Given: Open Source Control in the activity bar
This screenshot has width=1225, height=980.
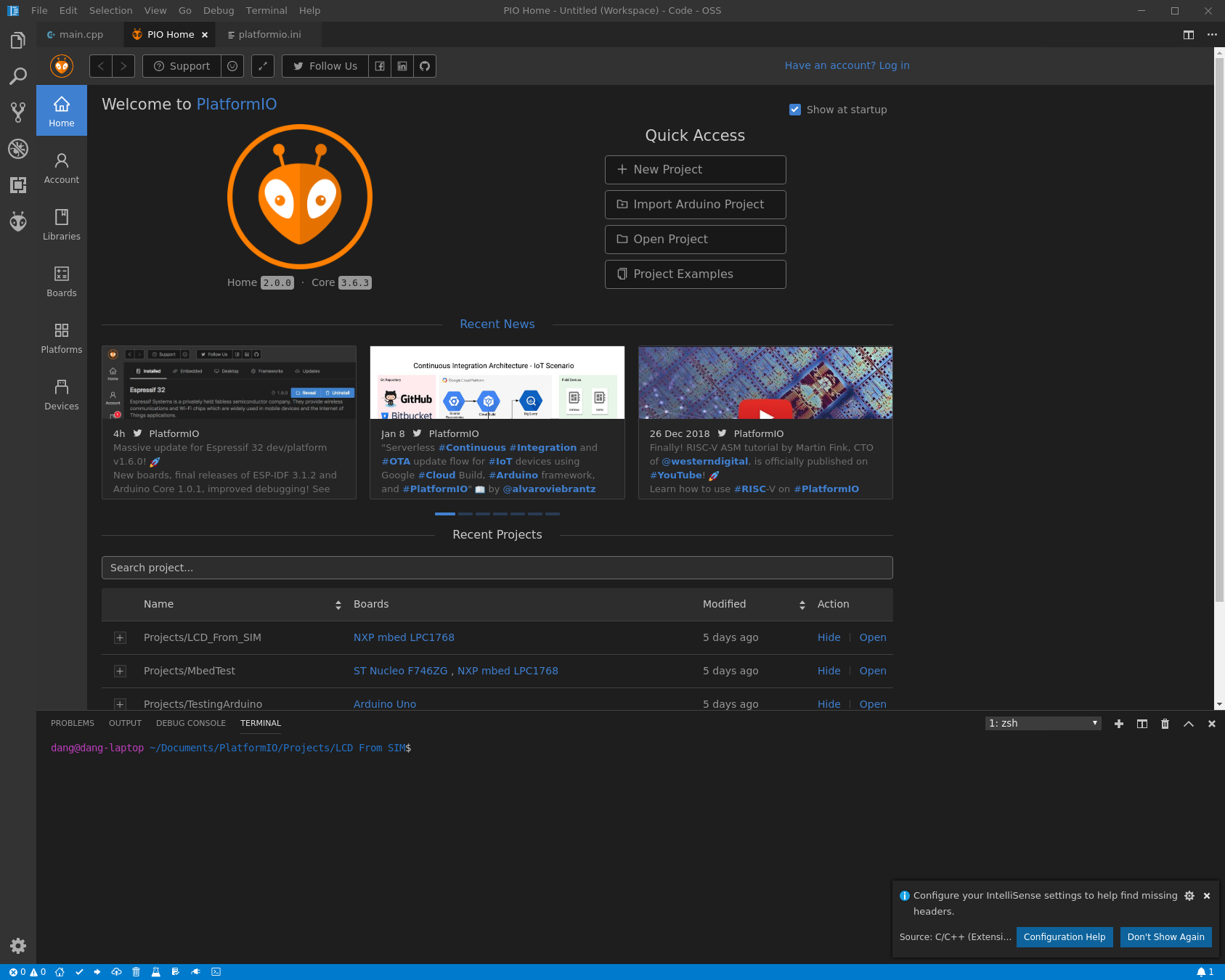Looking at the screenshot, I should click(18, 112).
